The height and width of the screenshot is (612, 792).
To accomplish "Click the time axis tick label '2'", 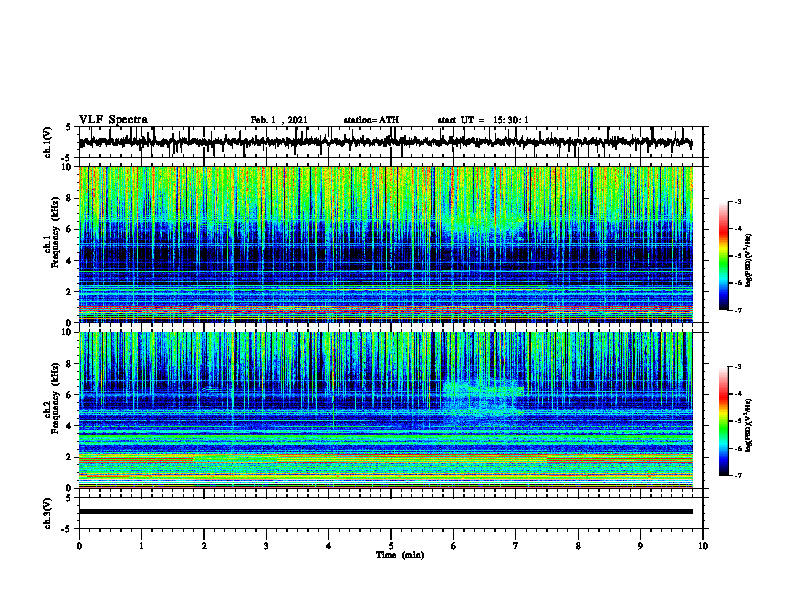I will click(x=204, y=546).
